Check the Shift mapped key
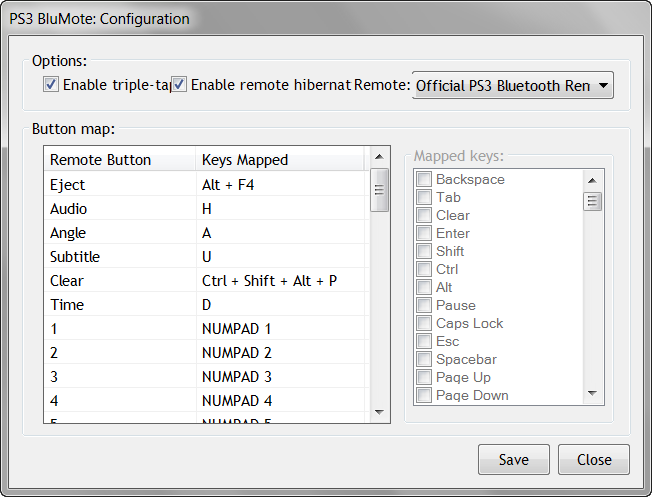Image resolution: width=652 pixels, height=497 pixels. pos(424,251)
